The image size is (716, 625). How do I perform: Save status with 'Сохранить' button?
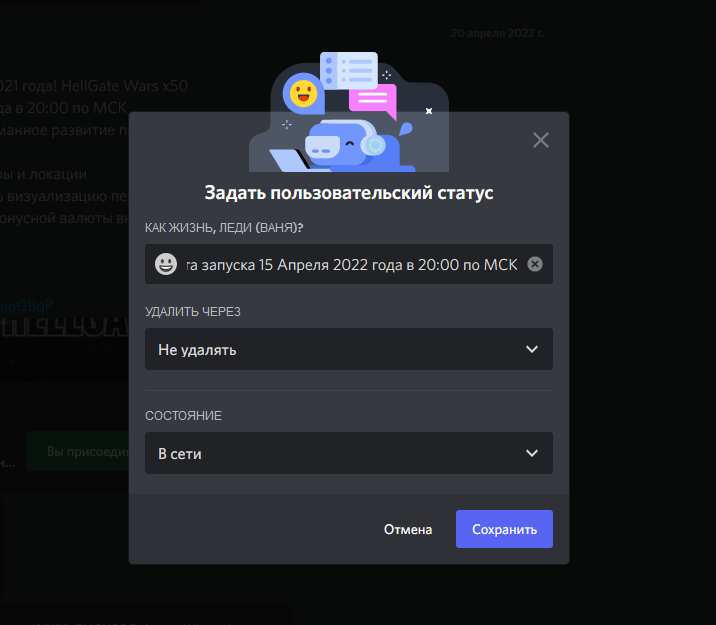pos(504,529)
